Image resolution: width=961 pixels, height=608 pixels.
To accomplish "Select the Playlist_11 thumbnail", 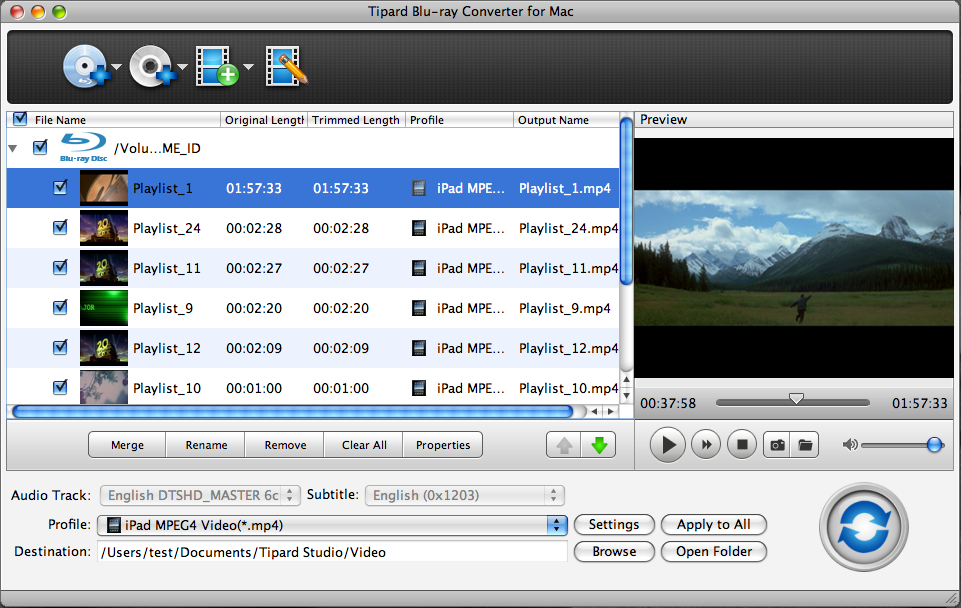I will (x=104, y=268).
